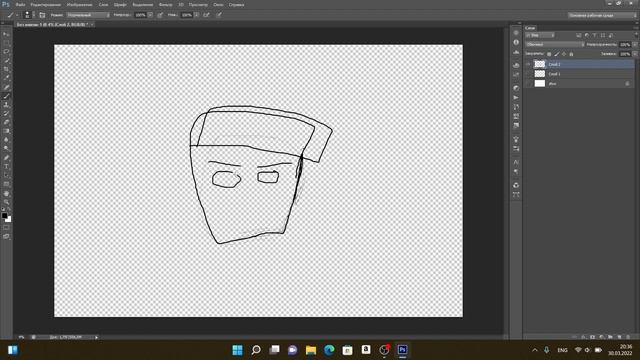Open the Actions panel play icon
The width and height of the screenshot is (640, 360).
pyautogui.click(x=516, y=98)
